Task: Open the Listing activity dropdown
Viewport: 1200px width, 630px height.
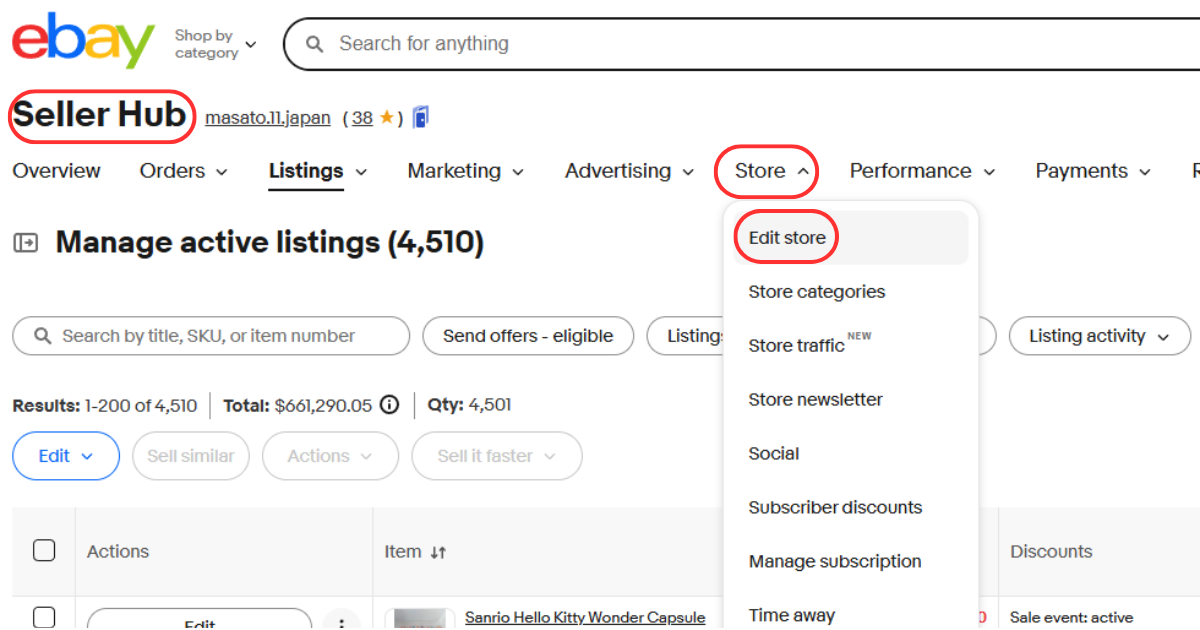Action: coord(1099,336)
